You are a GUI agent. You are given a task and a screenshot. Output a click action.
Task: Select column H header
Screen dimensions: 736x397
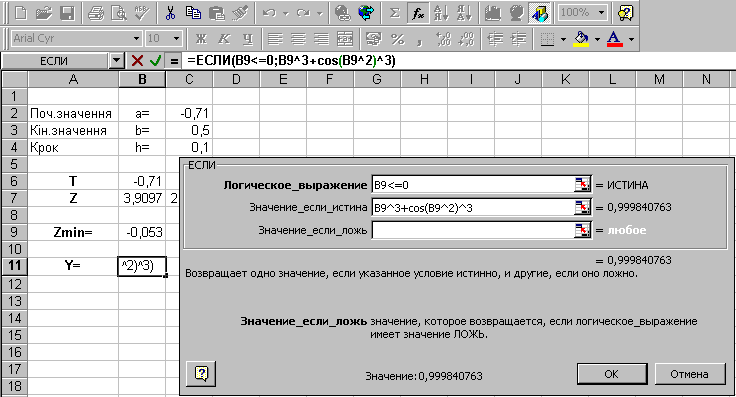[424, 80]
